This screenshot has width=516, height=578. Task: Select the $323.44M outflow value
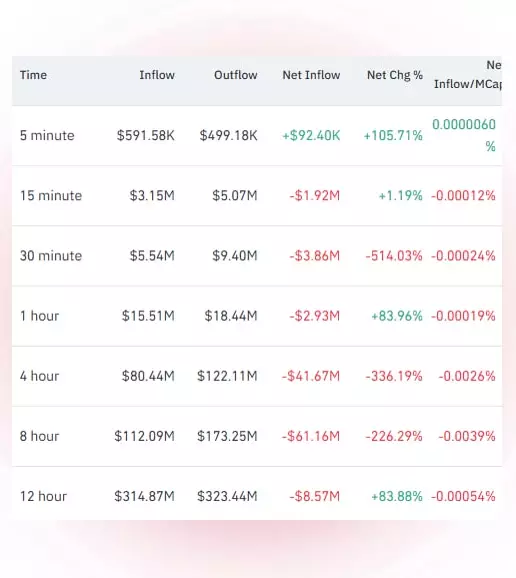pyautogui.click(x=227, y=496)
